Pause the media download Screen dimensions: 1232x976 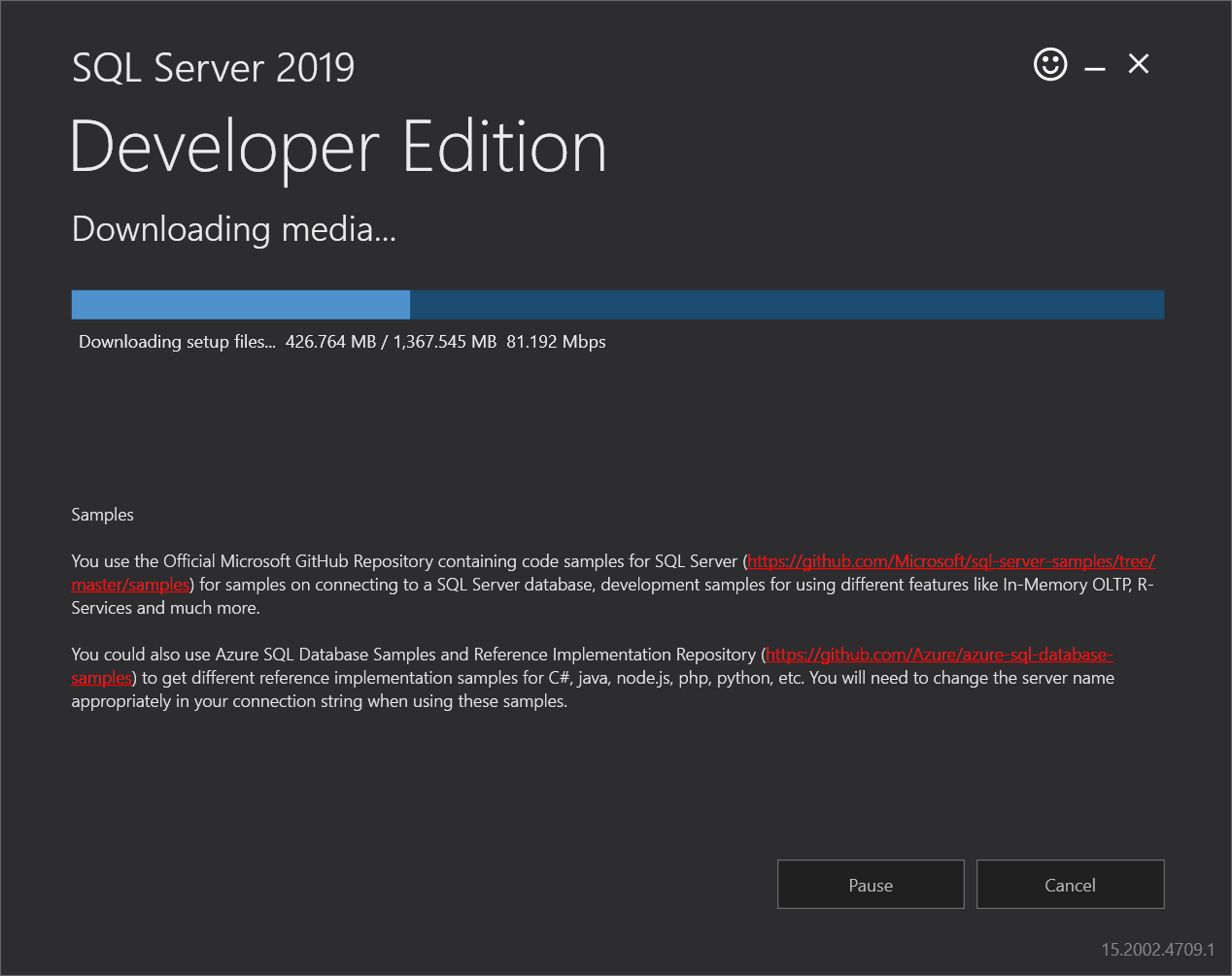click(870, 884)
